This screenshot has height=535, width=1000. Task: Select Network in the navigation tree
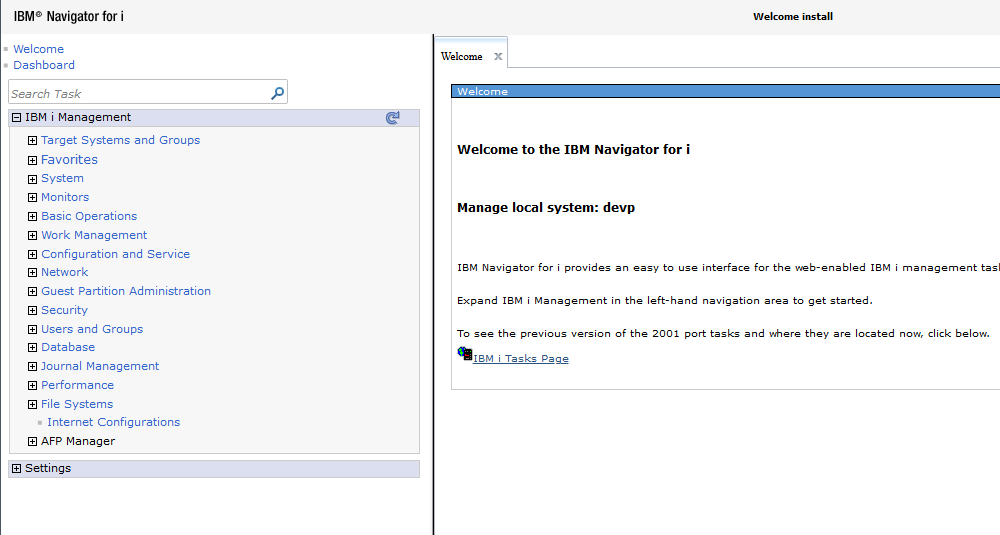pyautogui.click(x=64, y=272)
